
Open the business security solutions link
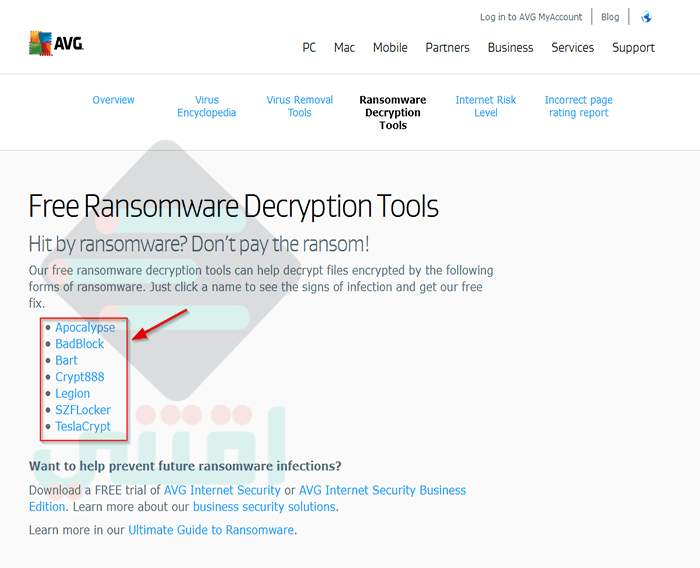264,507
